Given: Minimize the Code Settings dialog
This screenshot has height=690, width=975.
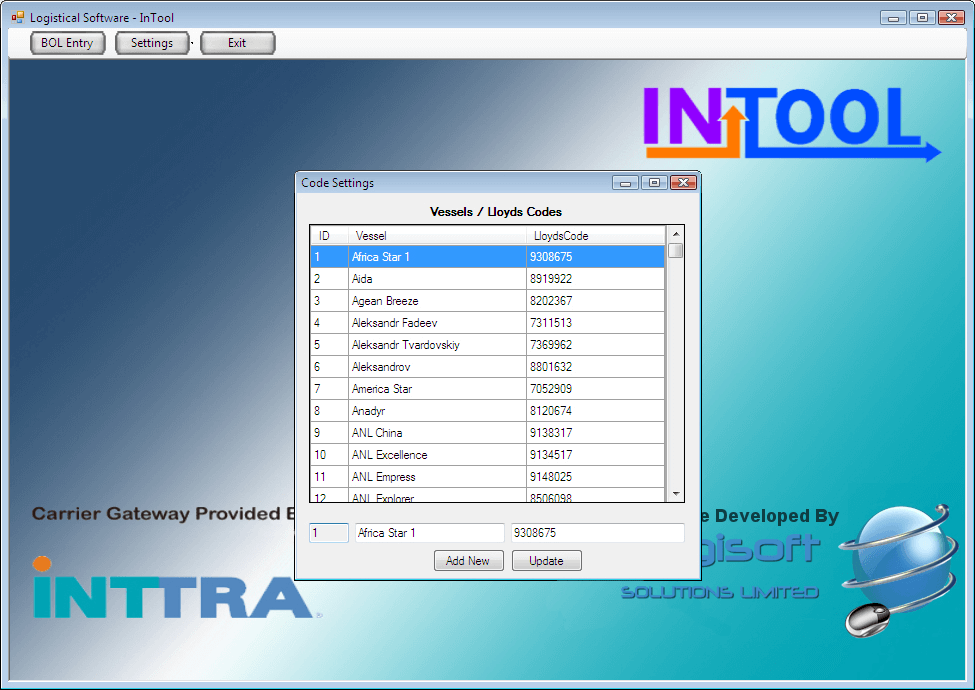Looking at the screenshot, I should click(625, 183).
